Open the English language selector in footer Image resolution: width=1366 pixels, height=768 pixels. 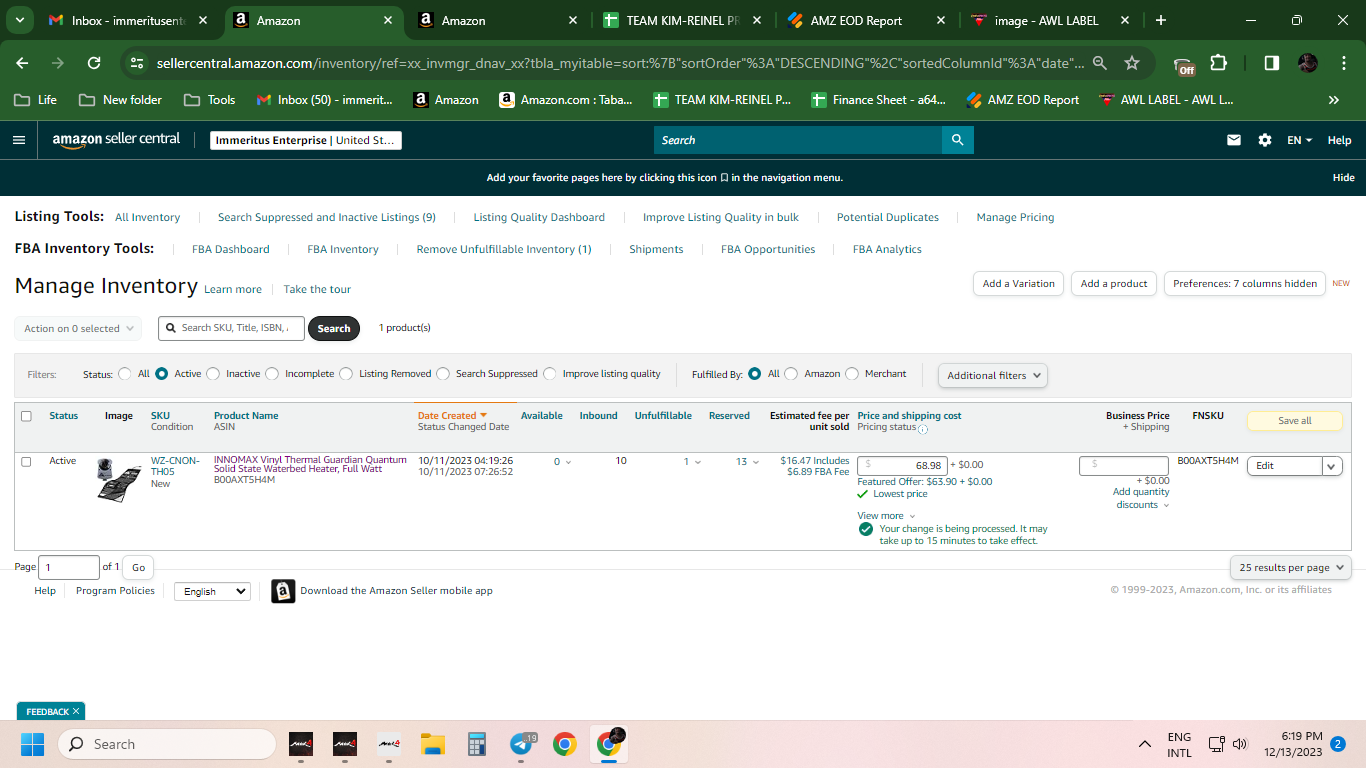coord(212,591)
